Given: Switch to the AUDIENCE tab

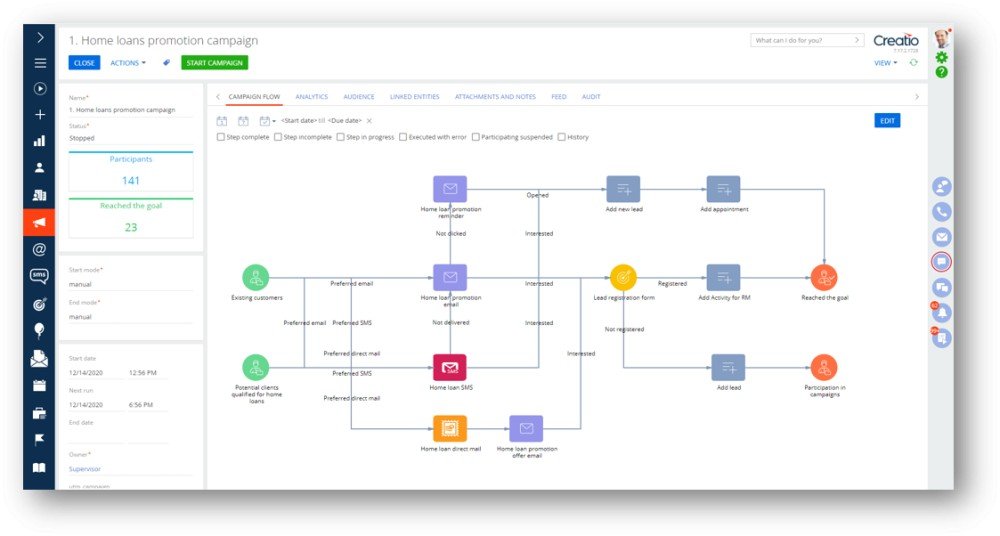Looking at the screenshot, I should (x=358, y=96).
